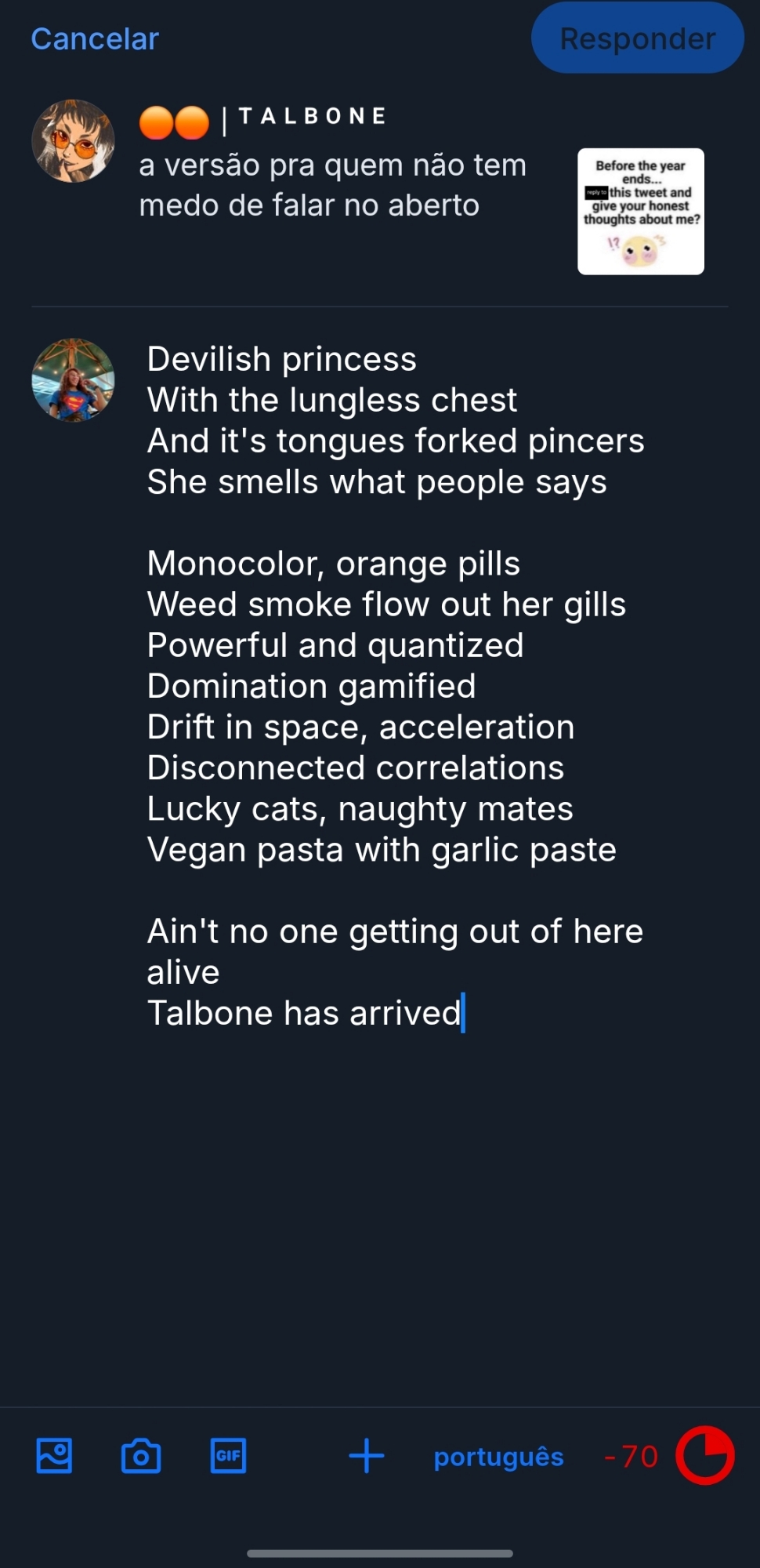Screen dimensions: 760x1568
Task: Tap the empty compose area below the text
Action: coord(392,1215)
